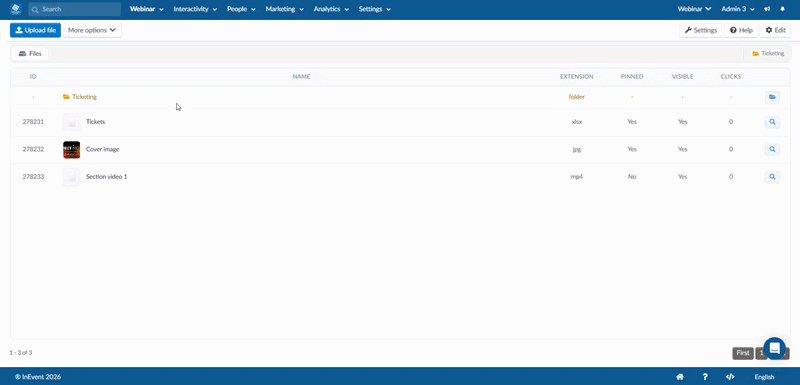The image size is (800, 385).
Task: Open the Interactivity menu
Action: [x=195, y=9]
